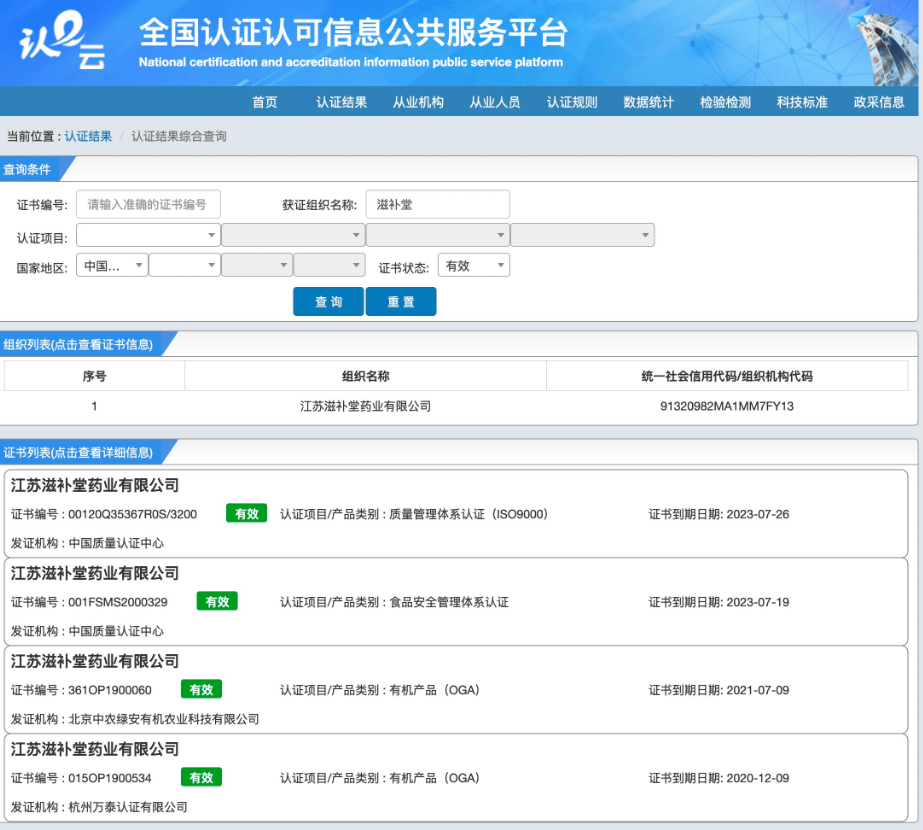Open the 国家地区 country dropdown showing 中国
This screenshot has height=830, width=923.
pyautogui.click(x=112, y=265)
